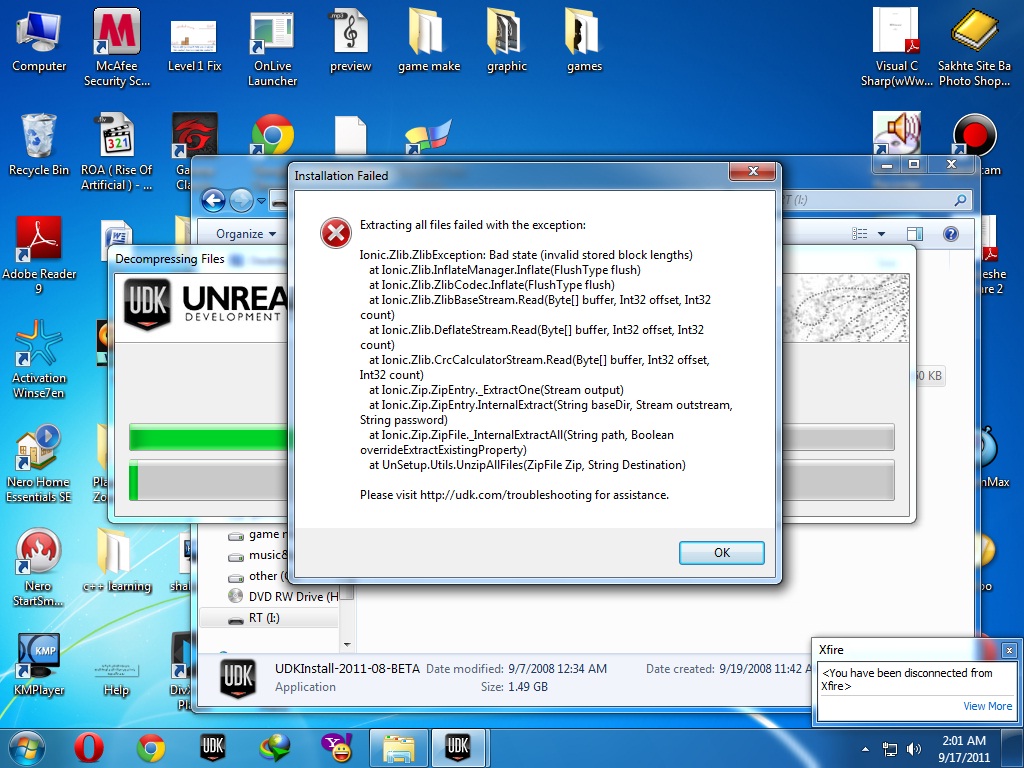
Task: Launch Opera from the taskbar
Action: tap(90, 746)
